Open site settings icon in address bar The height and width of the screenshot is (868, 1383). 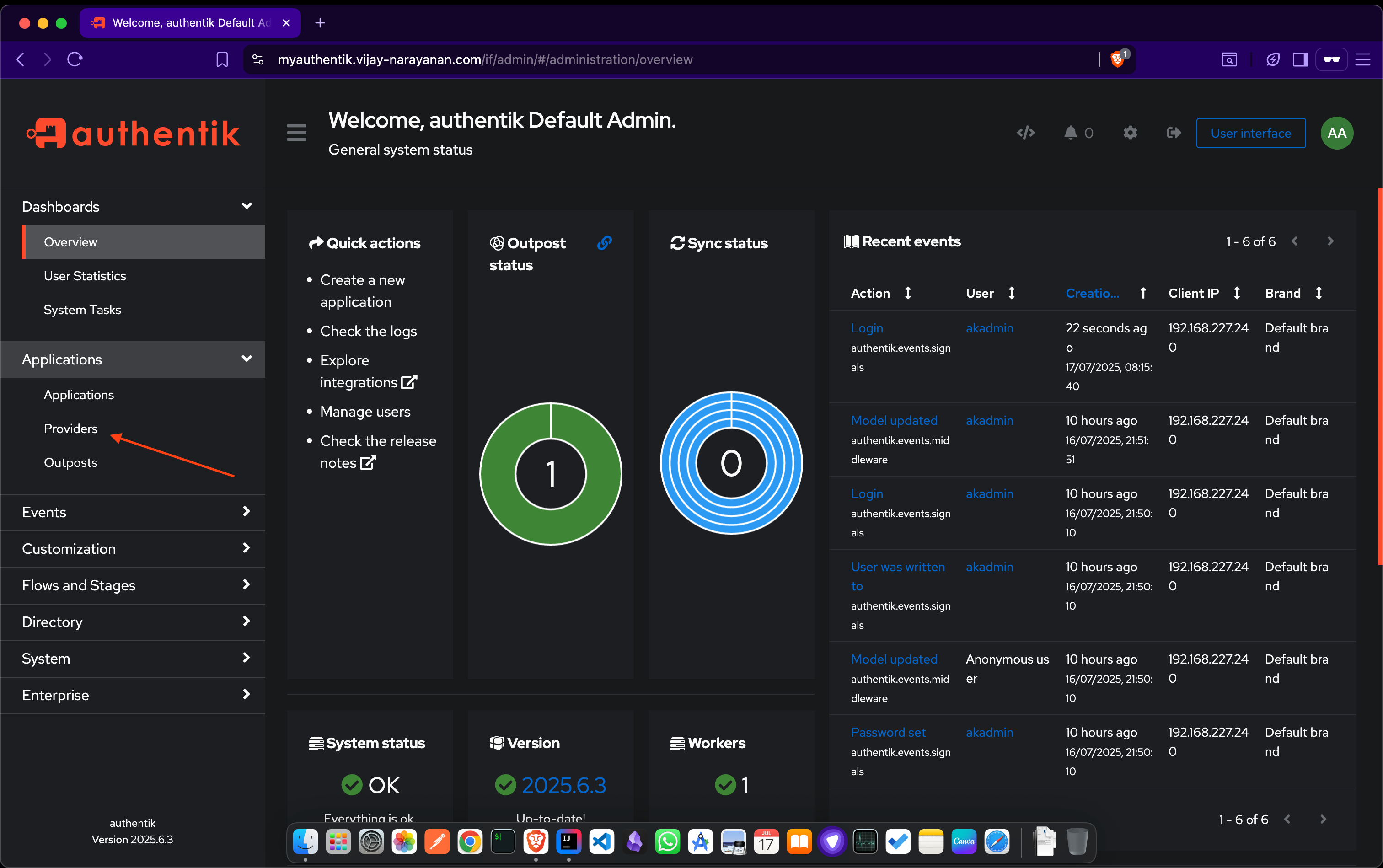click(x=258, y=59)
